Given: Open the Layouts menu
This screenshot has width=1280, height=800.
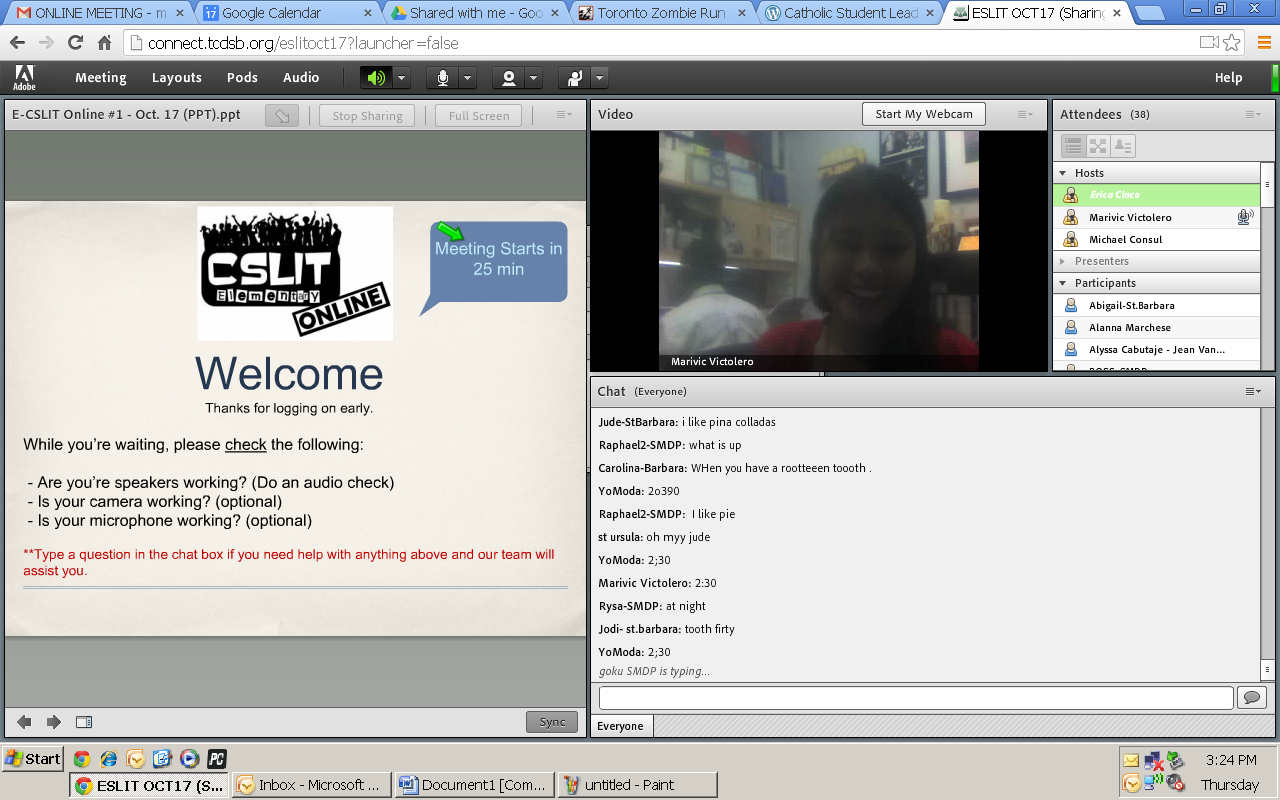Looking at the screenshot, I should click(176, 78).
